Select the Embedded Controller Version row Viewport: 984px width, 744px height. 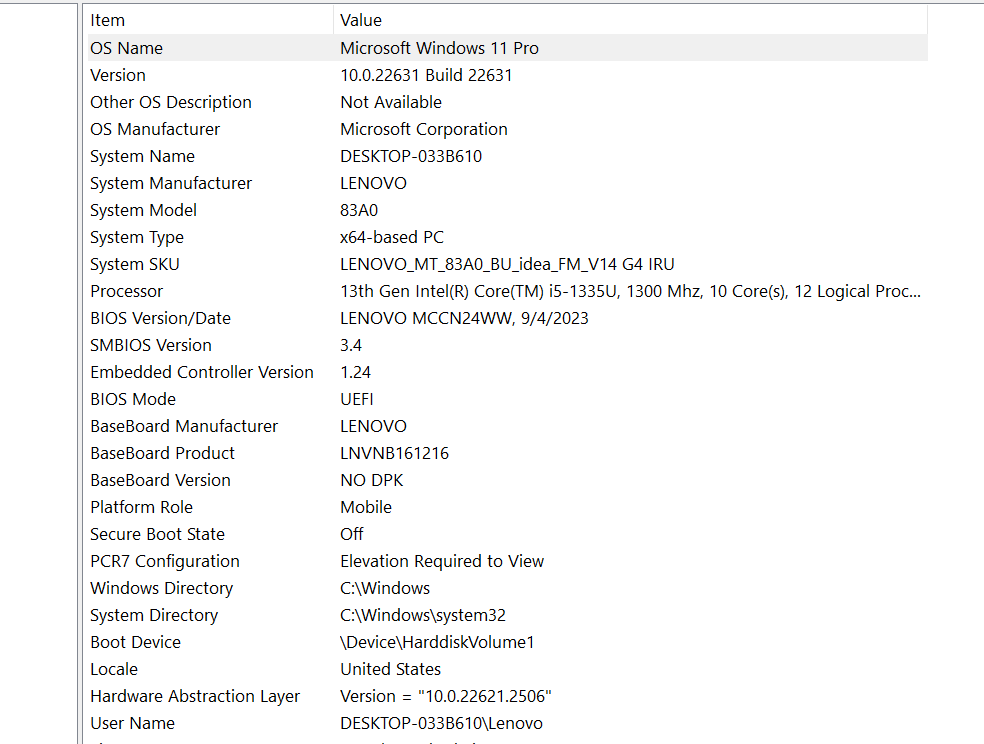tap(202, 372)
